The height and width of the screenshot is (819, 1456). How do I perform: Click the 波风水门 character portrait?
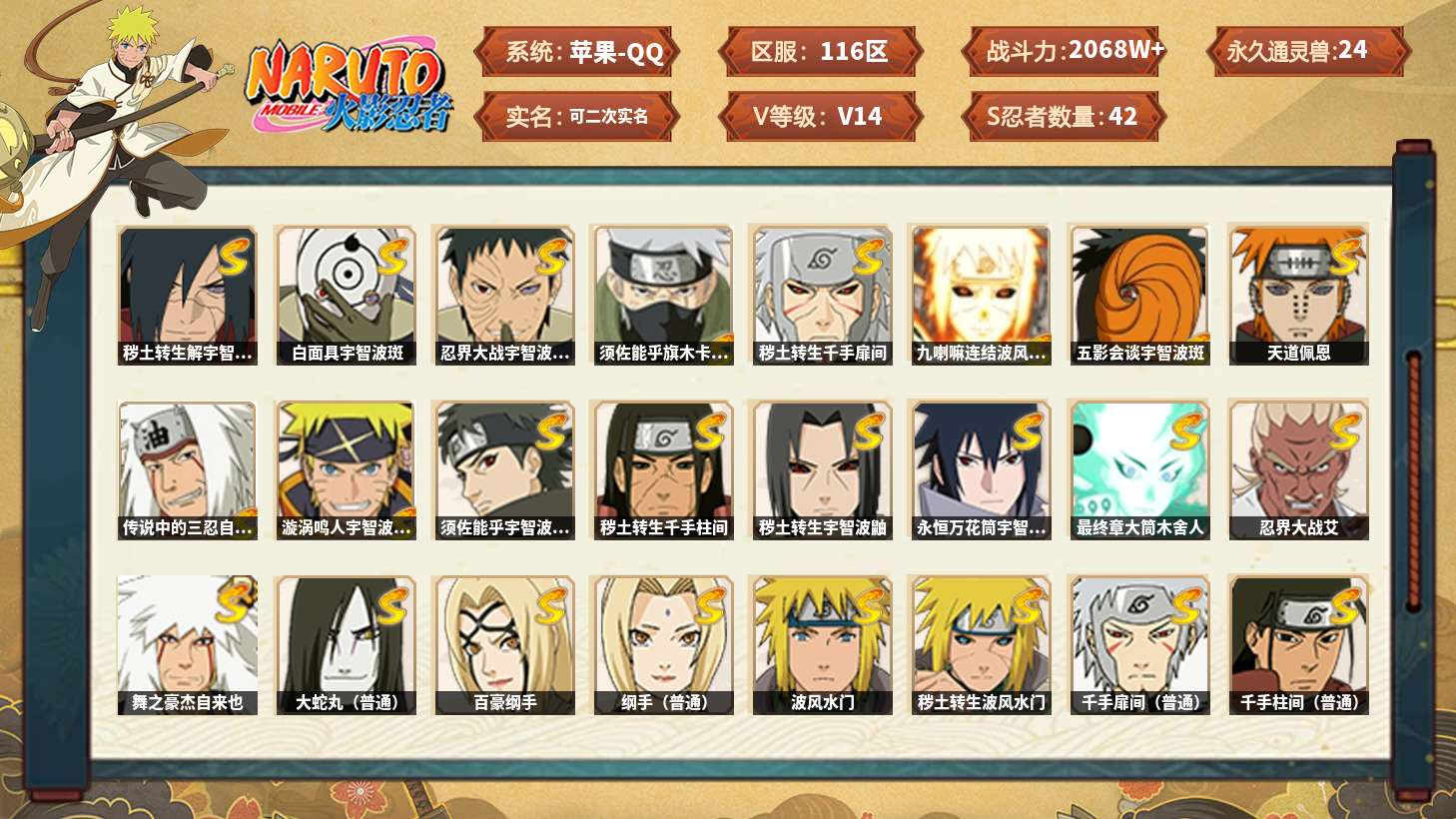[822, 645]
